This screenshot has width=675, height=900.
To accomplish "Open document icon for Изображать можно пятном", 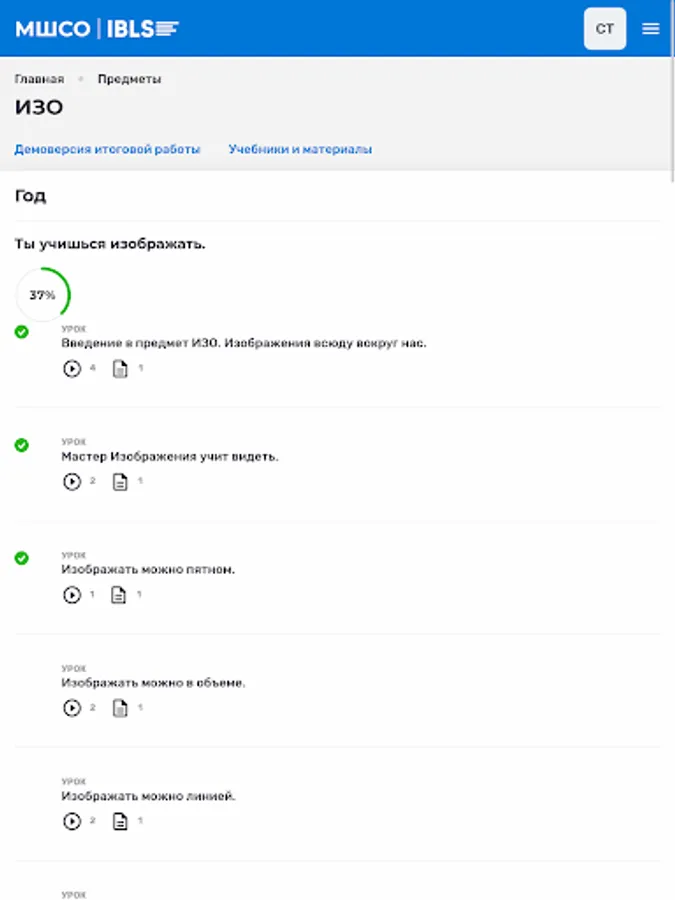I will (118, 595).
